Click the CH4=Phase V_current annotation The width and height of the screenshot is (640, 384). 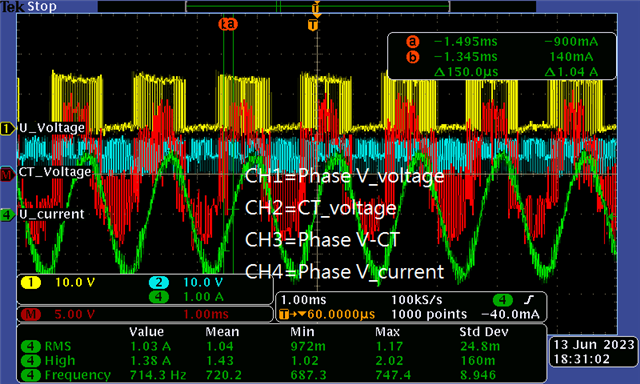[344, 272]
